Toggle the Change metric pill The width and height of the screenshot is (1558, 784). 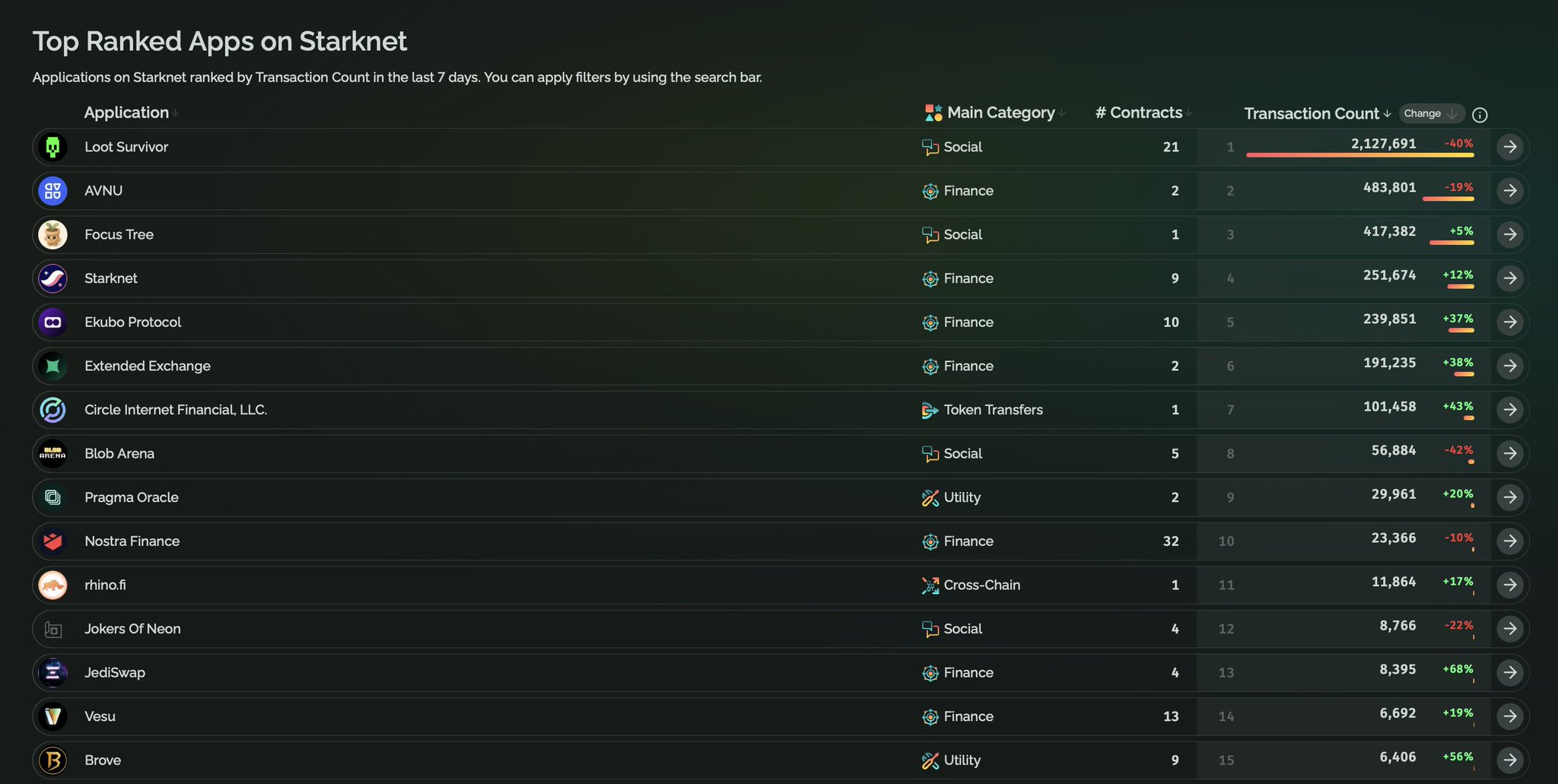pos(1430,113)
